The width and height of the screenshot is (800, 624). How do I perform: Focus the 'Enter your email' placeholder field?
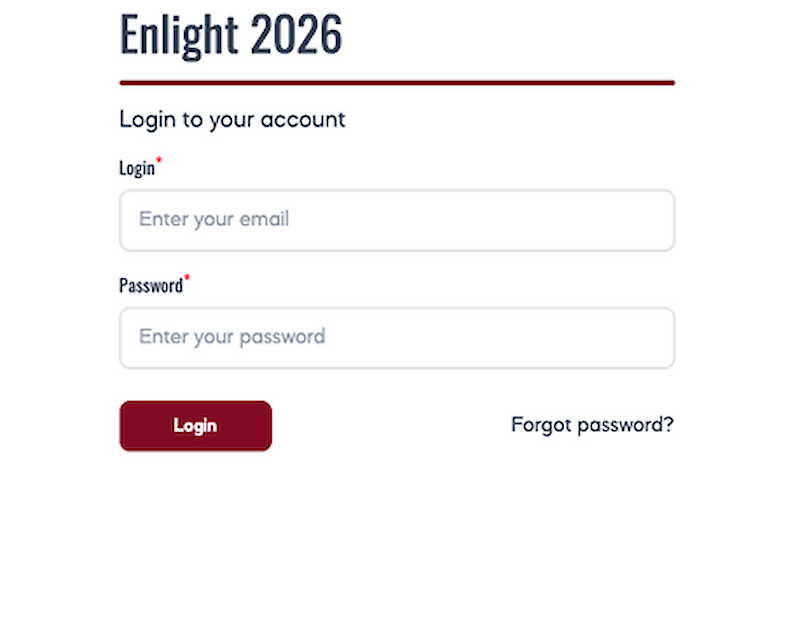point(397,220)
